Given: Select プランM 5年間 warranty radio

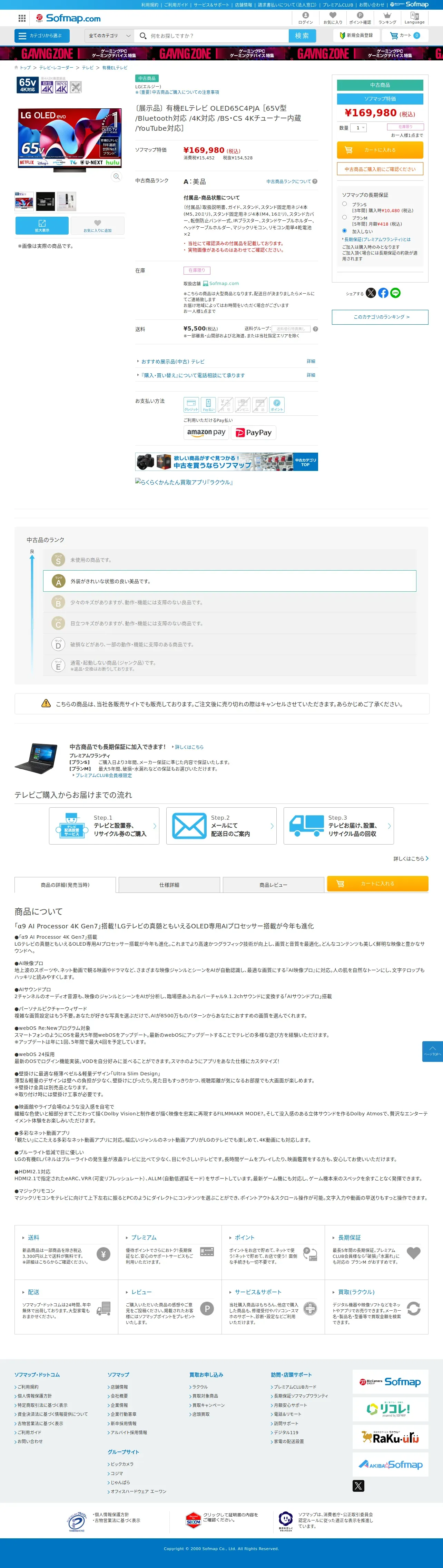Looking at the screenshot, I should pos(344,217).
